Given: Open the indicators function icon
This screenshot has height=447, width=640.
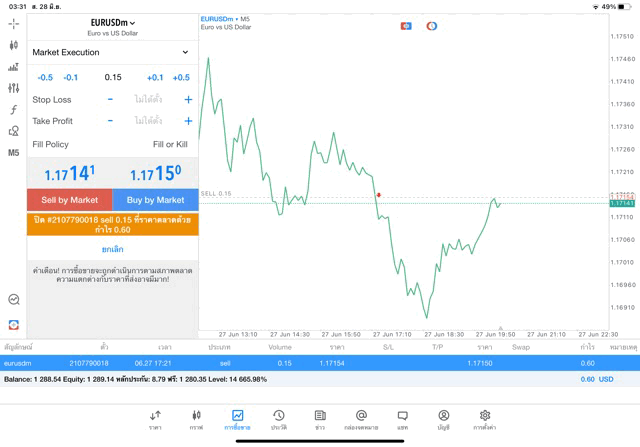Looking at the screenshot, I should (14, 110).
